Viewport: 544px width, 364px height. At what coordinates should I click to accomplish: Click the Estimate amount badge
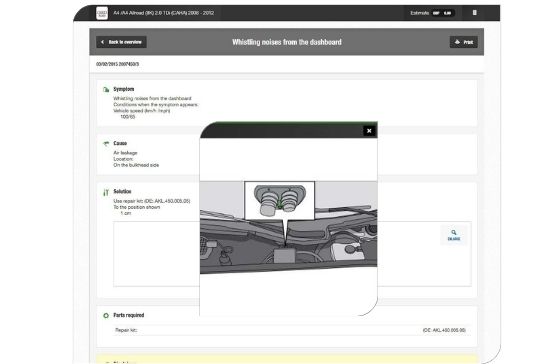442,13
